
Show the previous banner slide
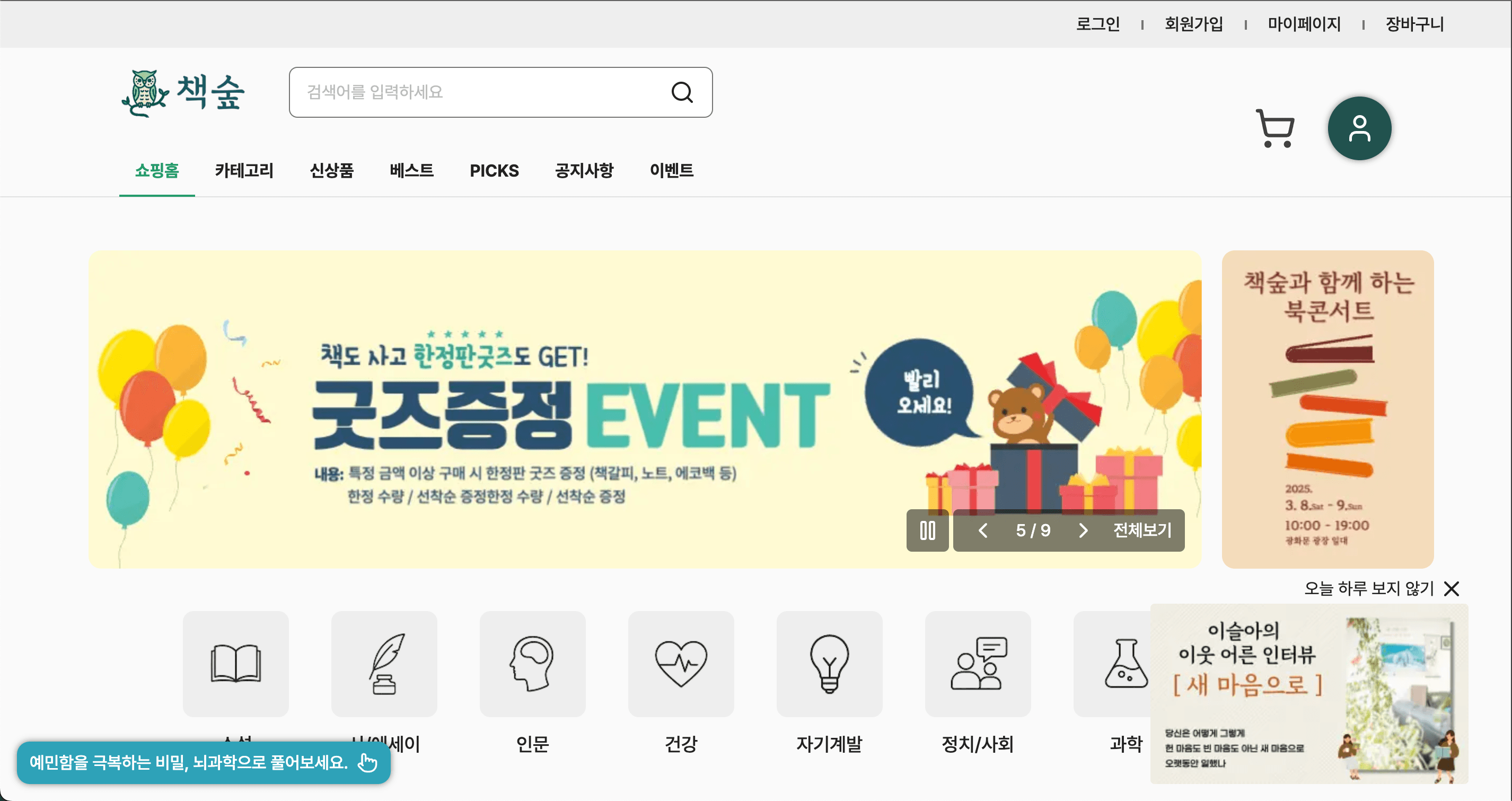(x=983, y=530)
